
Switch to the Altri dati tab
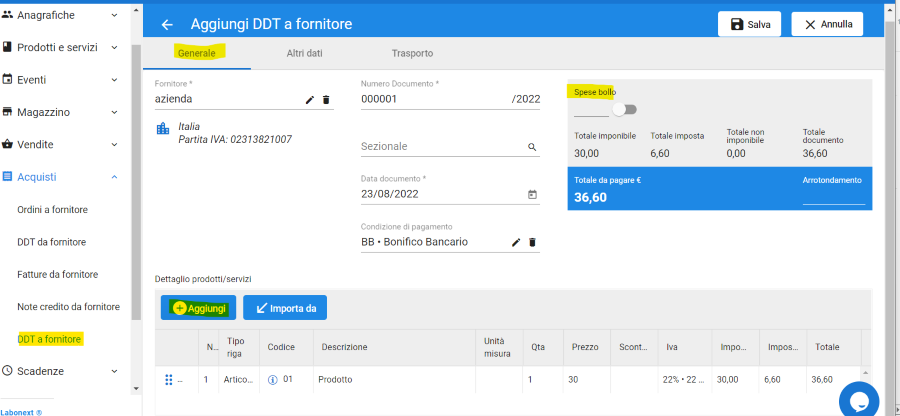(304, 53)
